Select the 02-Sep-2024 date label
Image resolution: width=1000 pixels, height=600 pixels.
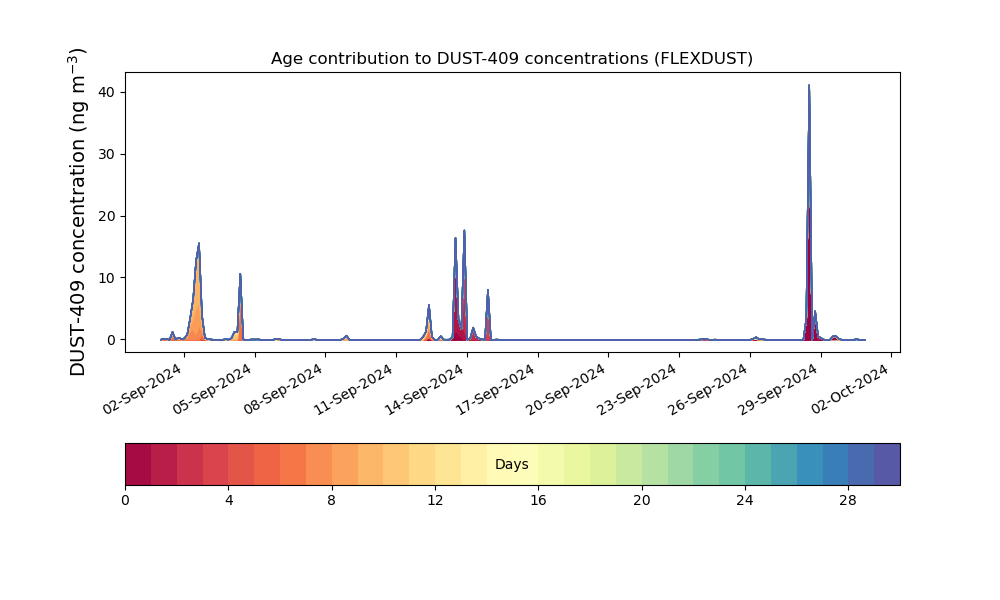tap(143, 390)
